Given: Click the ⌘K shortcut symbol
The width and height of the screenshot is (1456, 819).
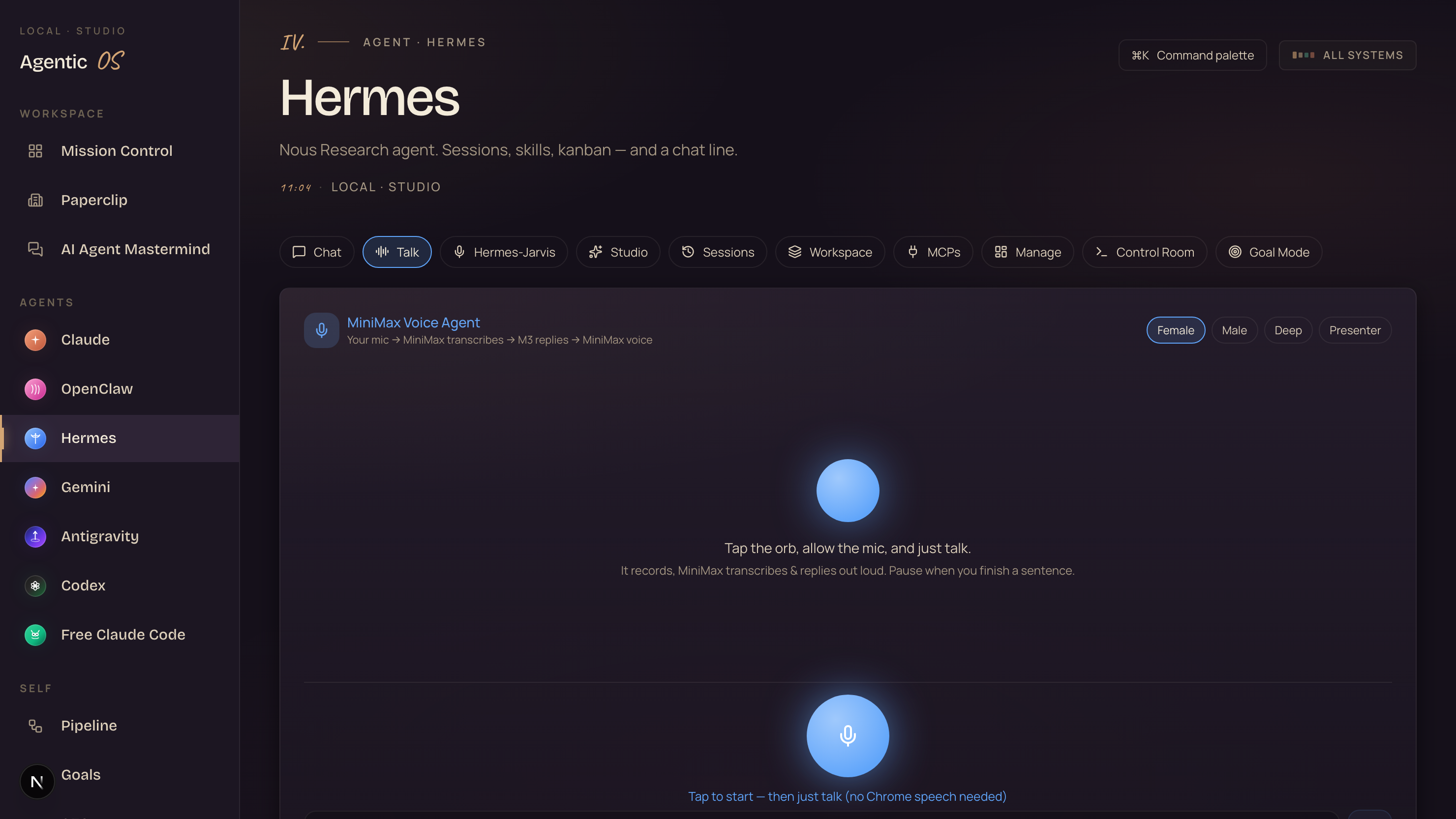Looking at the screenshot, I should click(1140, 56).
